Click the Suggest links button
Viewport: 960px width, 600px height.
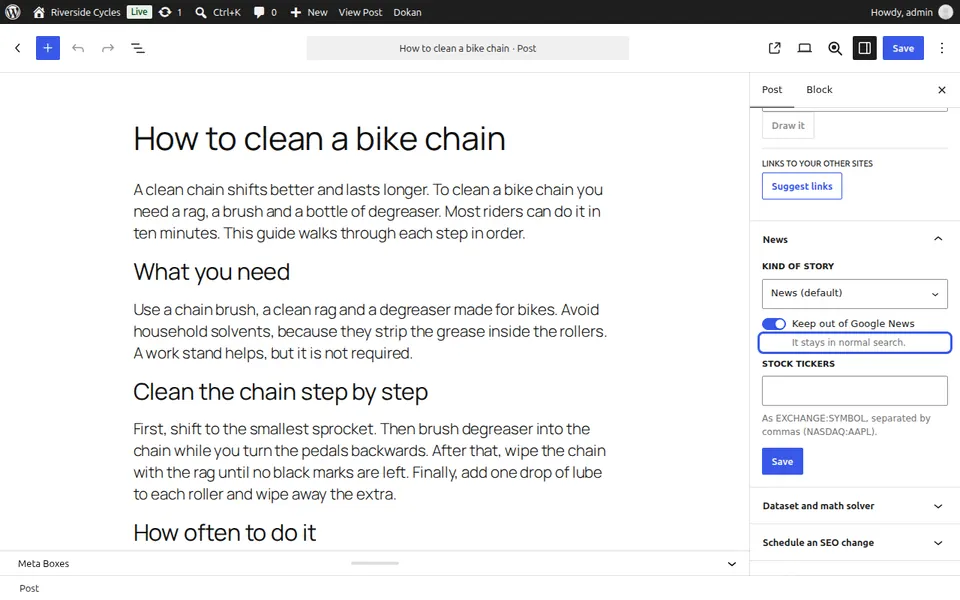point(802,186)
